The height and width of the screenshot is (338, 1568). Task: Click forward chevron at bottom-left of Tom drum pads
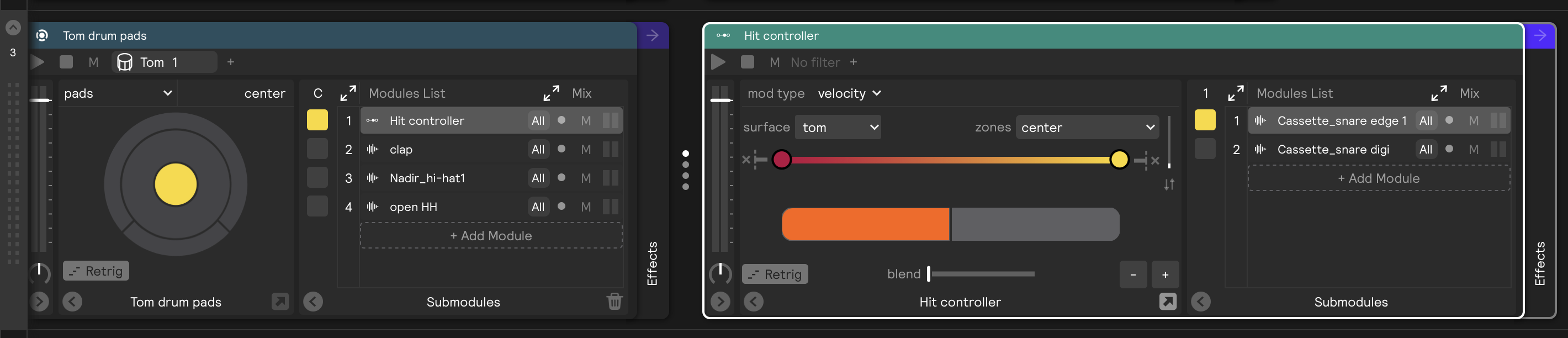click(x=39, y=302)
